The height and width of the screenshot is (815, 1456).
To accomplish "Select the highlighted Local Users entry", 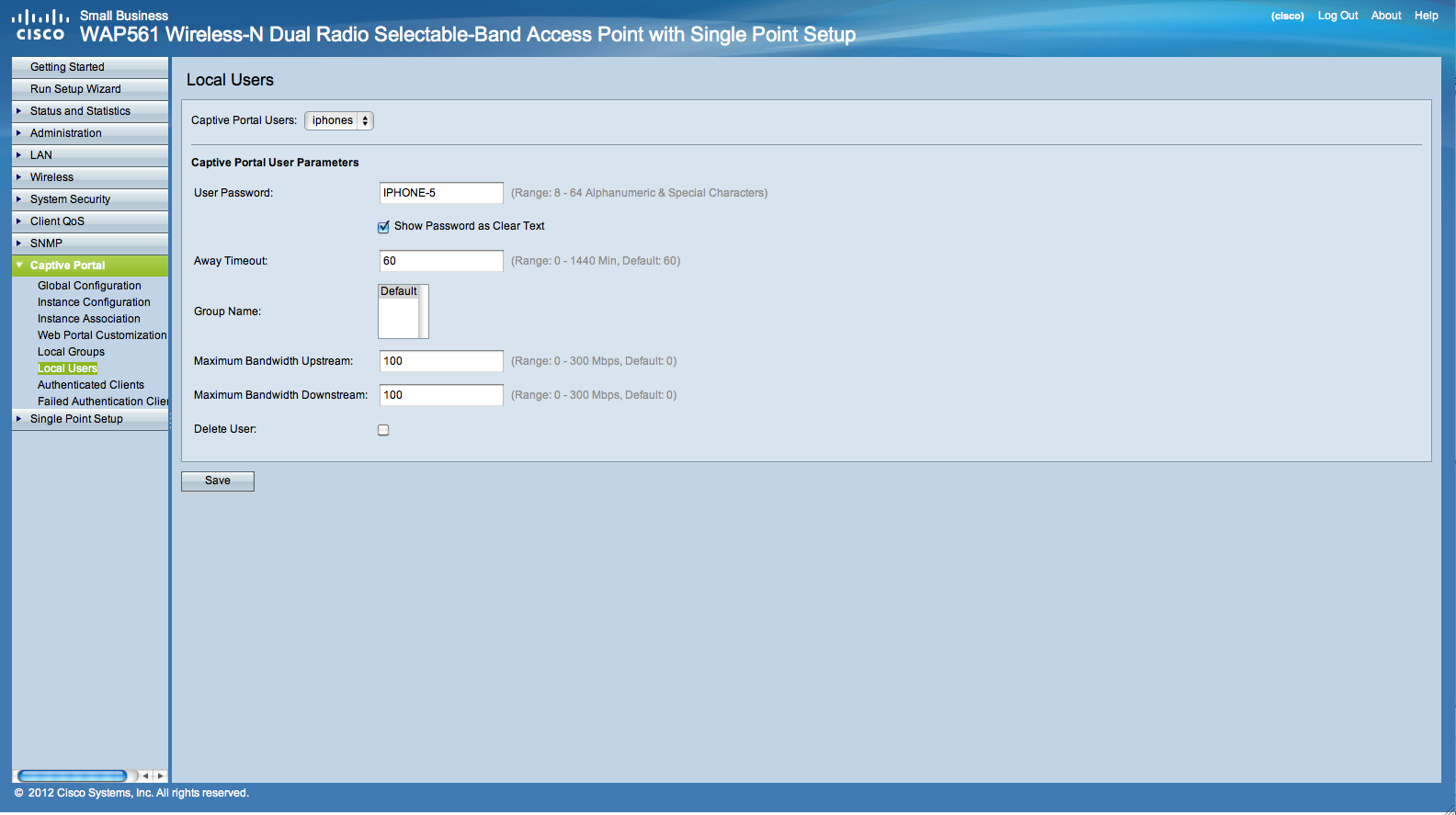I will 67,368.
